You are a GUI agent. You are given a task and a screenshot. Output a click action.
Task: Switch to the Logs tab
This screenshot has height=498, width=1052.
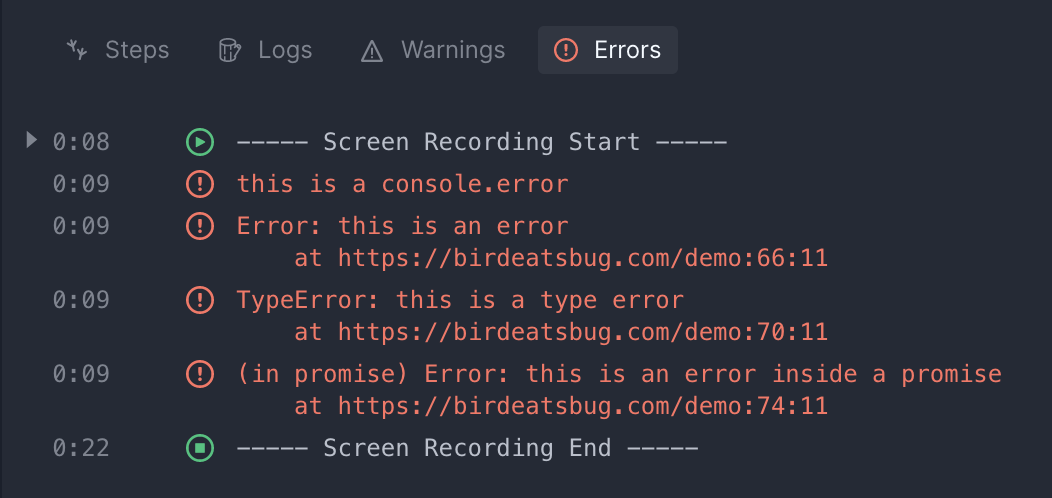tap(266, 50)
